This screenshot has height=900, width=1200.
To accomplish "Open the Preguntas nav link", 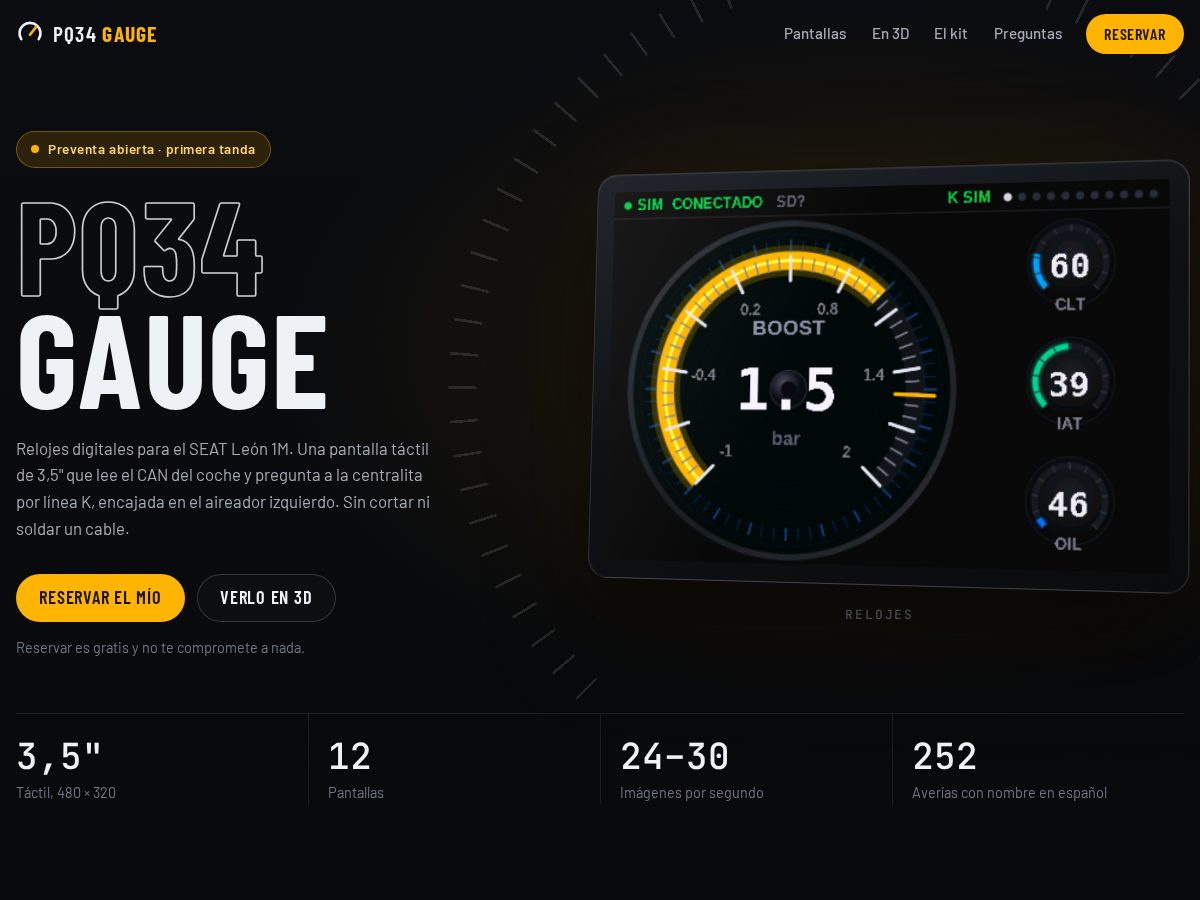I will pos(1028,33).
